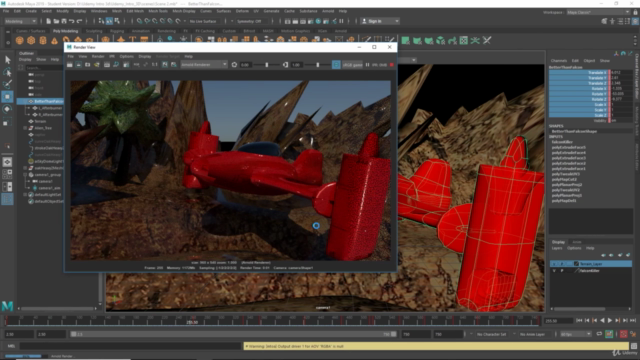The image size is (640, 360).
Task: Toggle single perspective view layout button
Action: pos(7,162)
